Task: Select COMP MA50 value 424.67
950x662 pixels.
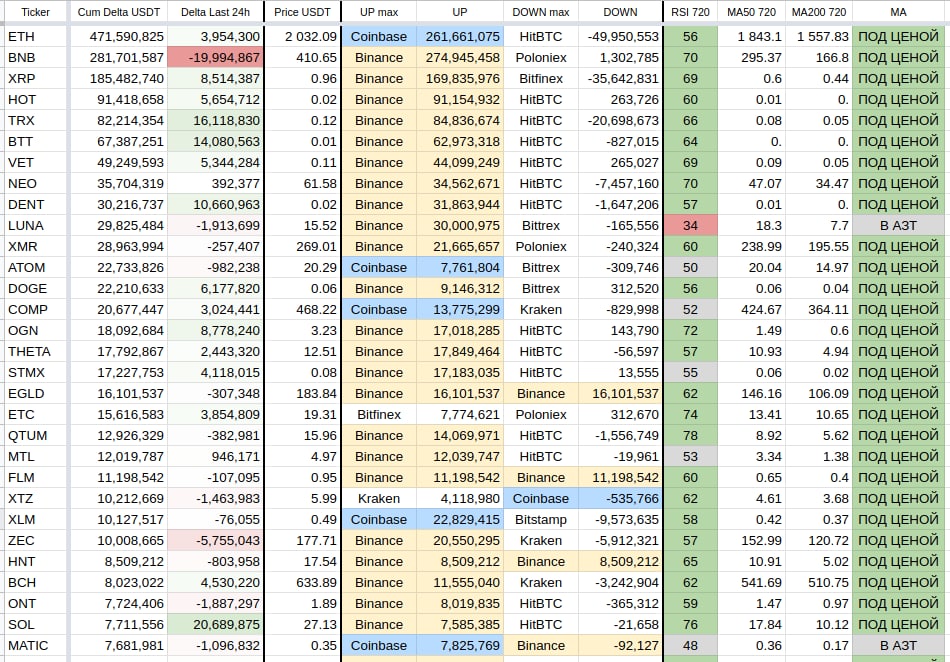Action: pos(751,309)
